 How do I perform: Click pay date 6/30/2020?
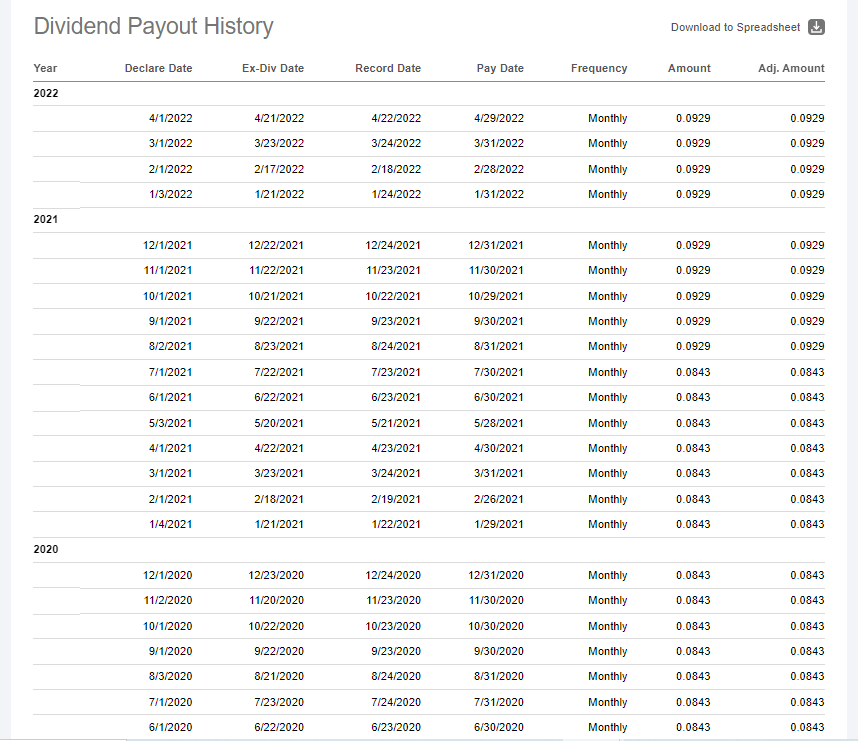click(498, 727)
